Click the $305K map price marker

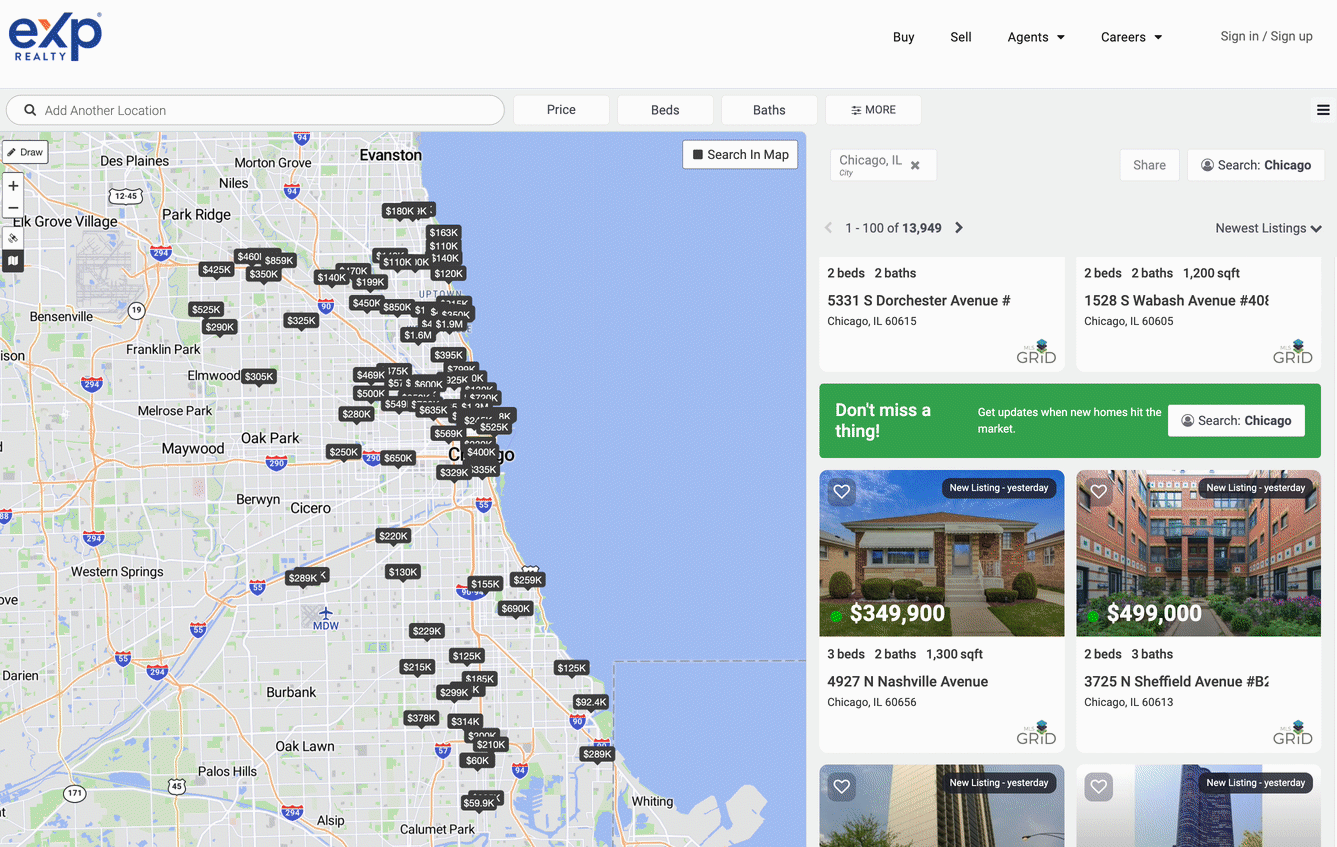[259, 377]
